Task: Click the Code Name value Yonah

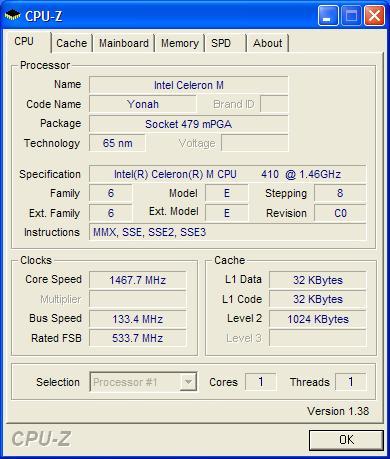Action: (143, 104)
